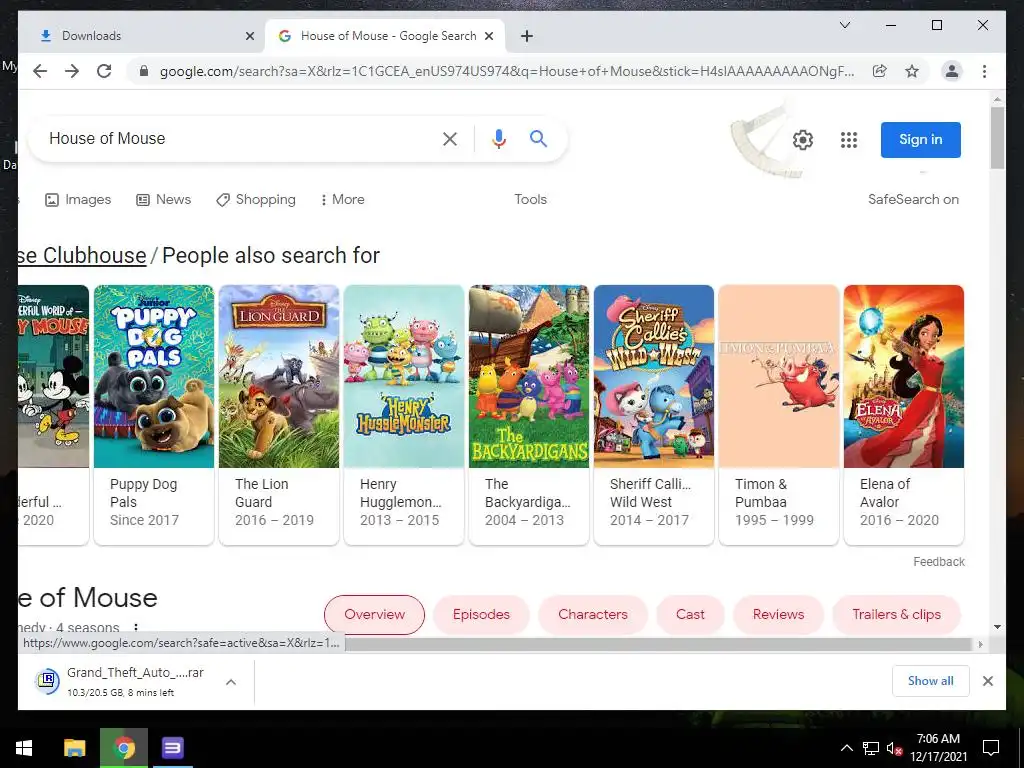This screenshot has height=768, width=1024.
Task: Select the Episodes chip
Action: (x=481, y=615)
